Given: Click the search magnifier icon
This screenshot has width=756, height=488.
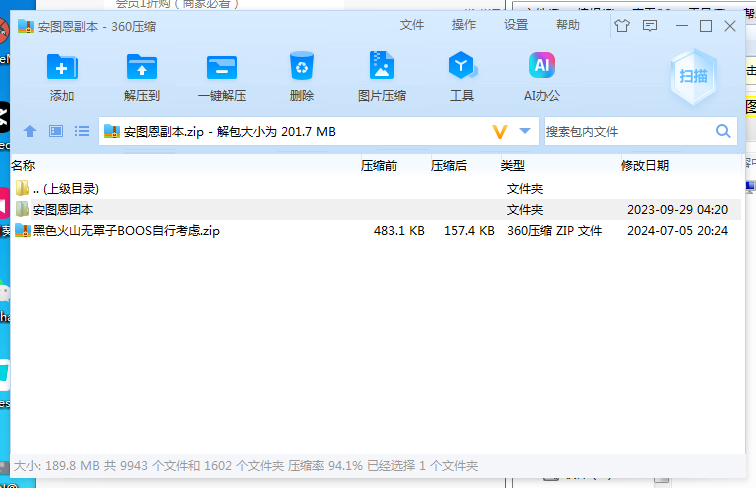Looking at the screenshot, I should point(723,131).
